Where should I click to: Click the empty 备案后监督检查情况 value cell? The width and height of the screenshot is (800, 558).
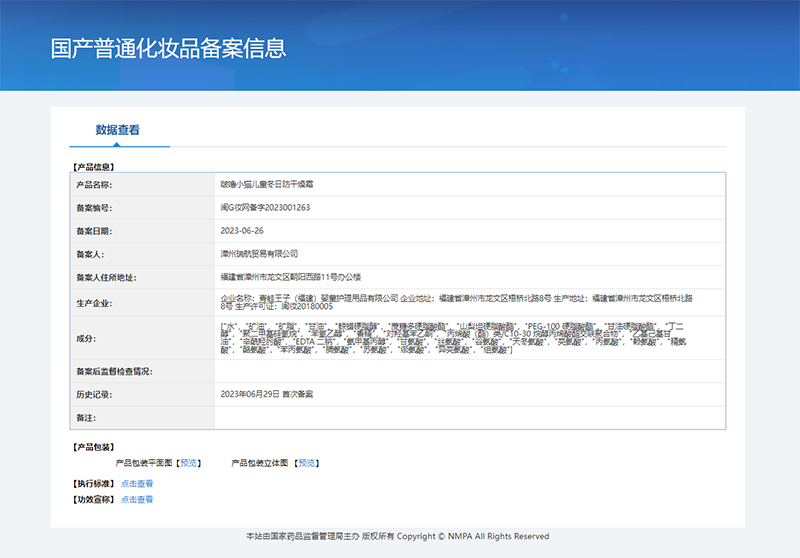(468, 372)
